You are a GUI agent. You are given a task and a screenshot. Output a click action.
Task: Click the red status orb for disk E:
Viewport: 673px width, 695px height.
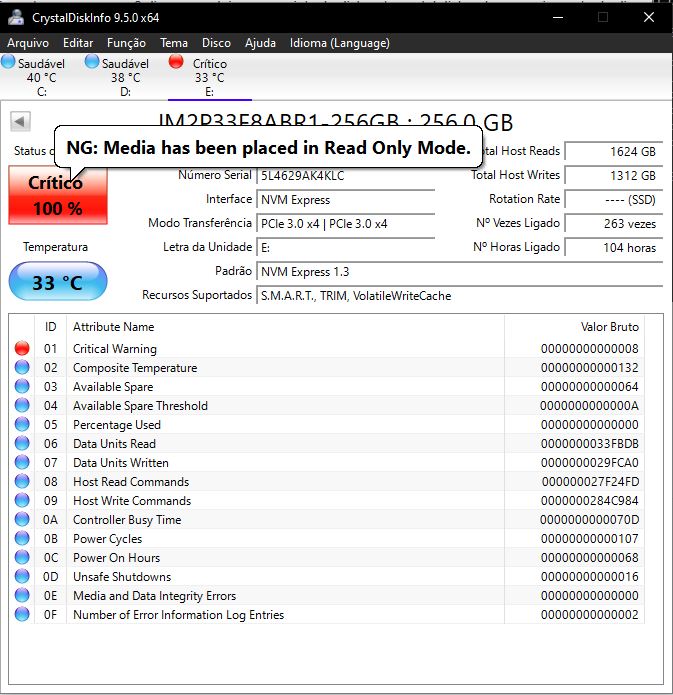click(176, 62)
